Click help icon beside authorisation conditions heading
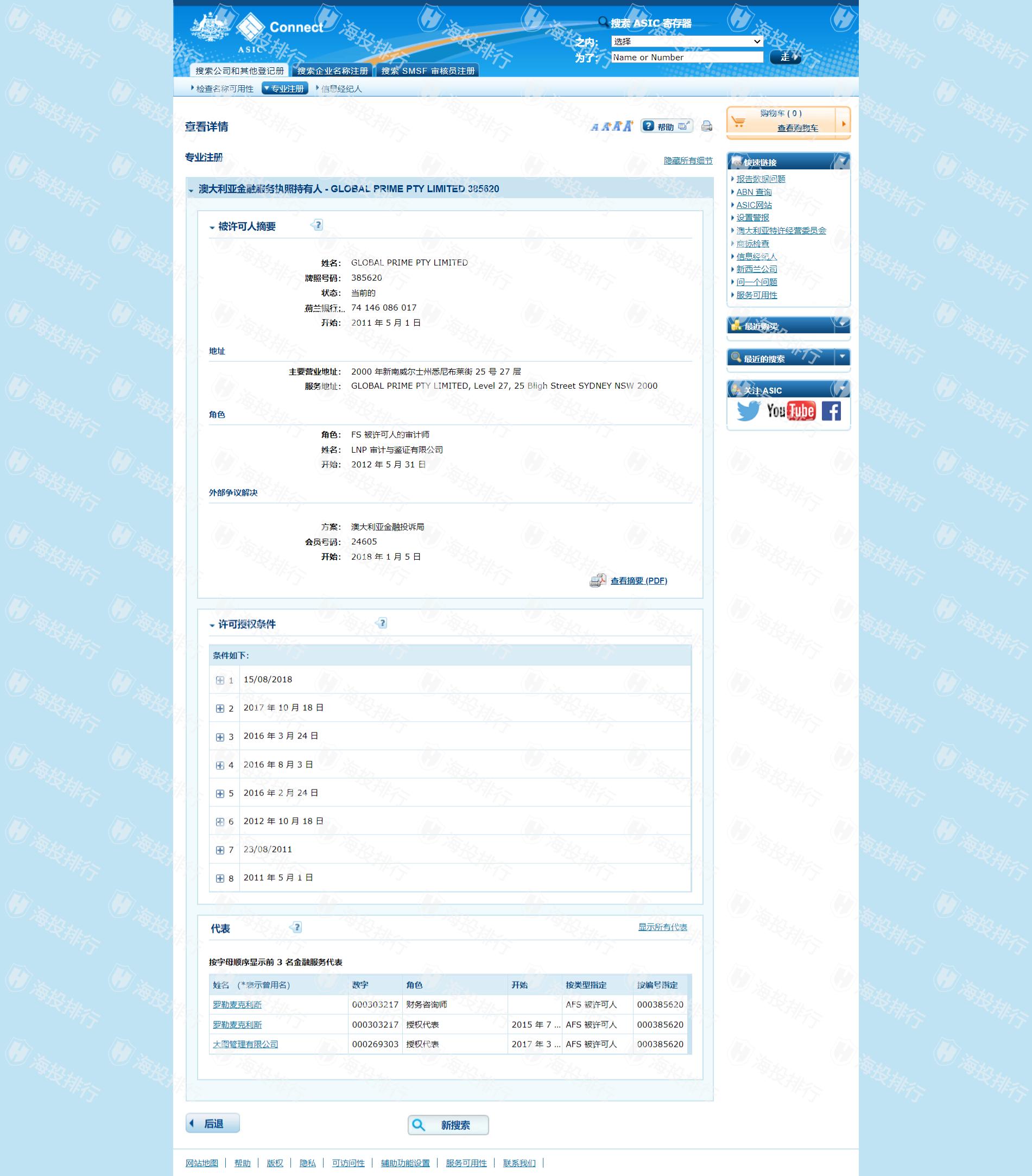The height and width of the screenshot is (1176, 1032). click(382, 623)
